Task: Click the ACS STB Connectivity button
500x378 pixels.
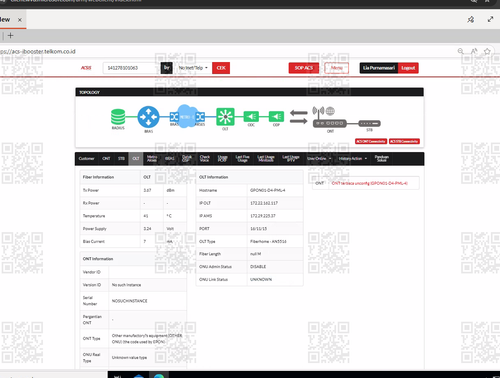Action: (404, 141)
